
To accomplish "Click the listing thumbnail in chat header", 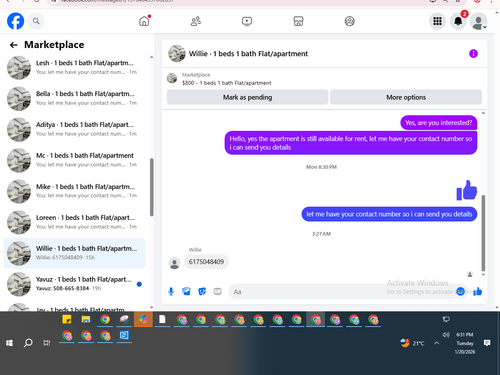I will point(172,78).
